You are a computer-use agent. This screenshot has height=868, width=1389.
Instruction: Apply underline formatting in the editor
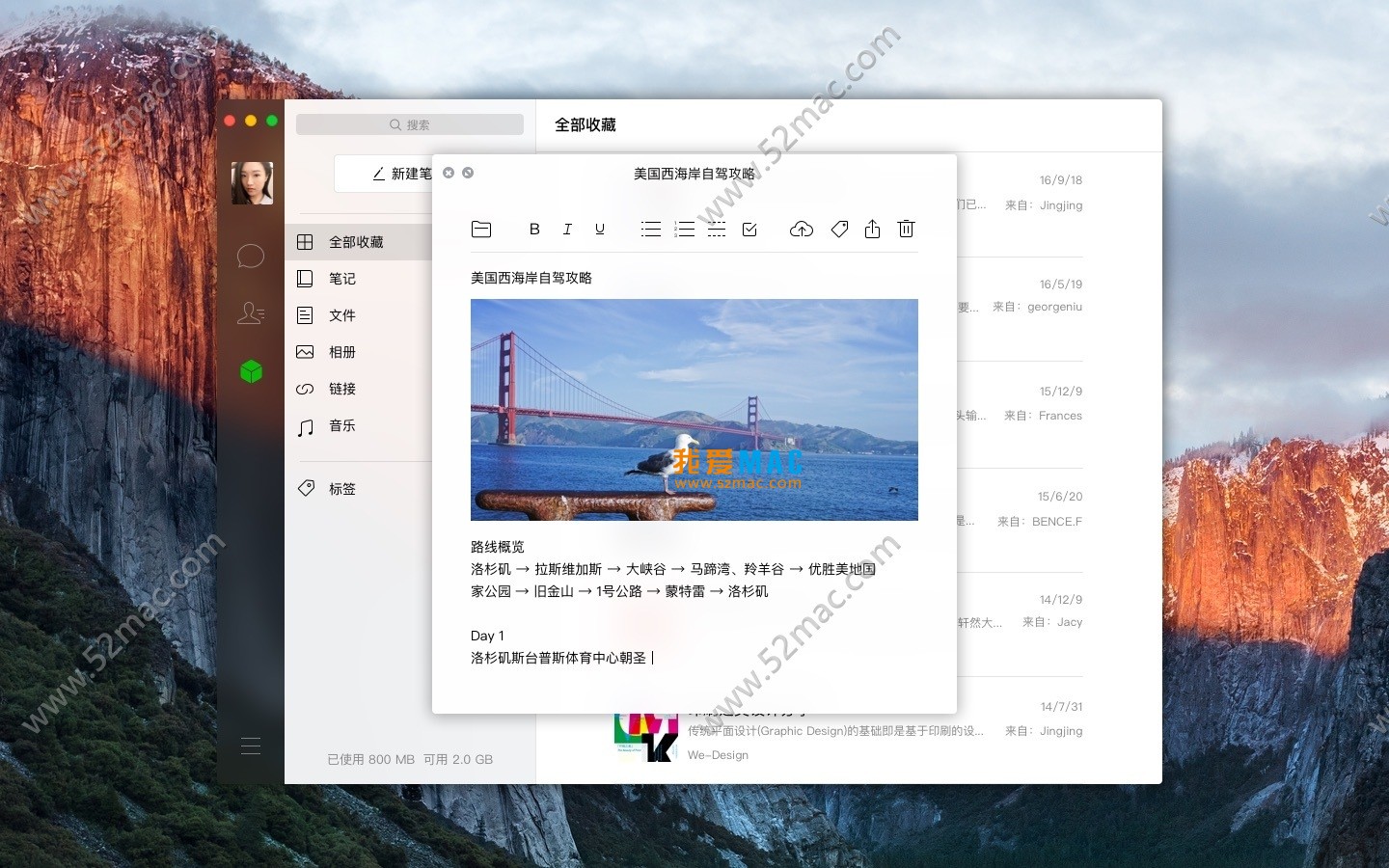[x=600, y=229]
